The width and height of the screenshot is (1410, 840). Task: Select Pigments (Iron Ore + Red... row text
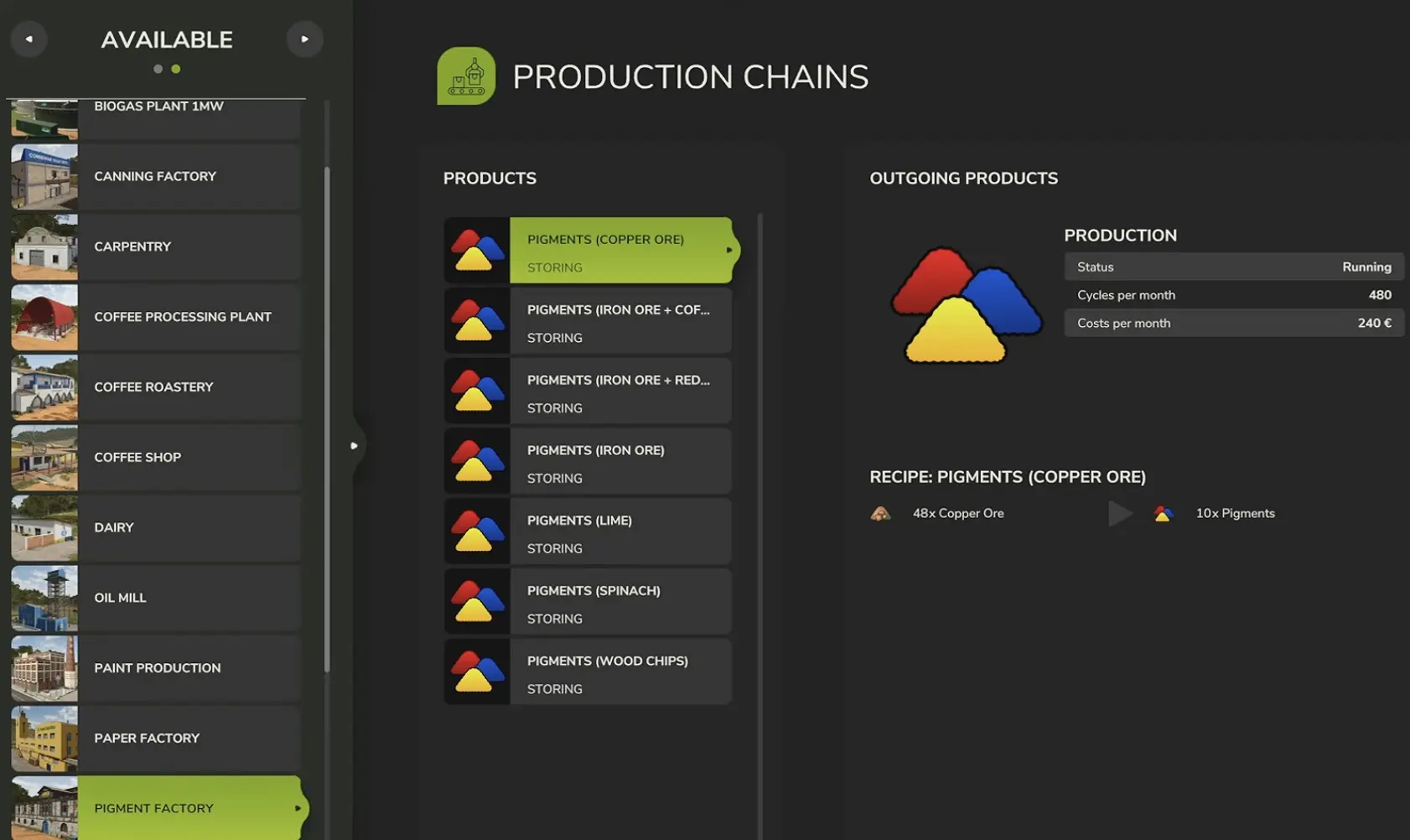(619, 381)
